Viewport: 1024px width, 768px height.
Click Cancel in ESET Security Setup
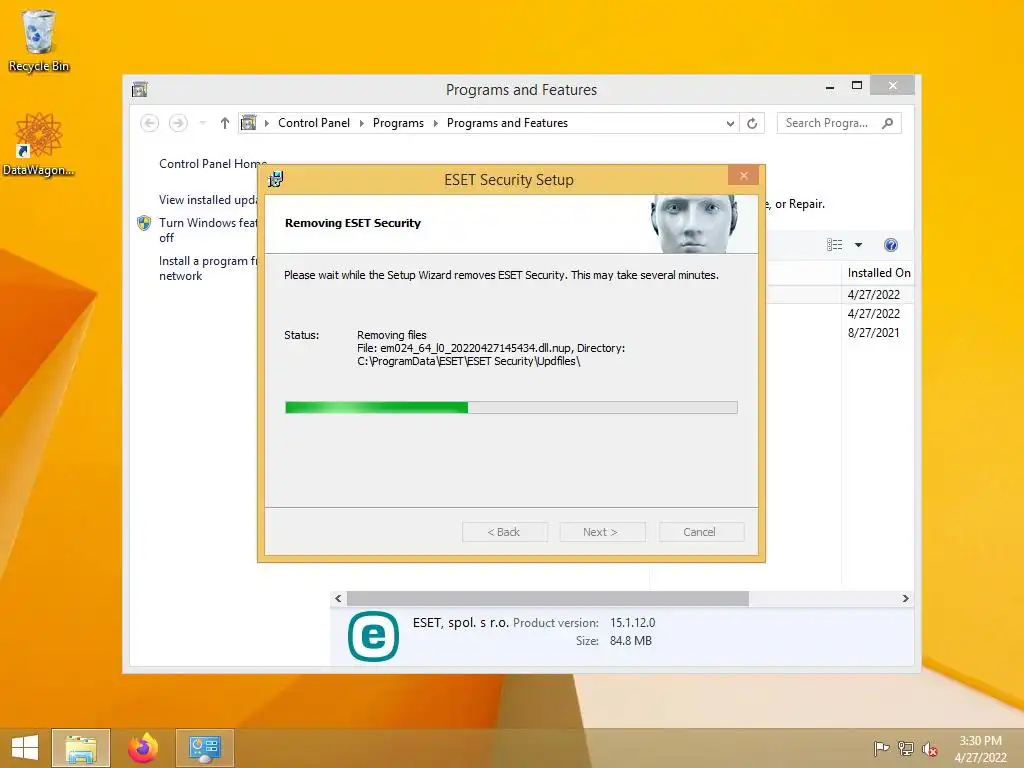tap(701, 532)
